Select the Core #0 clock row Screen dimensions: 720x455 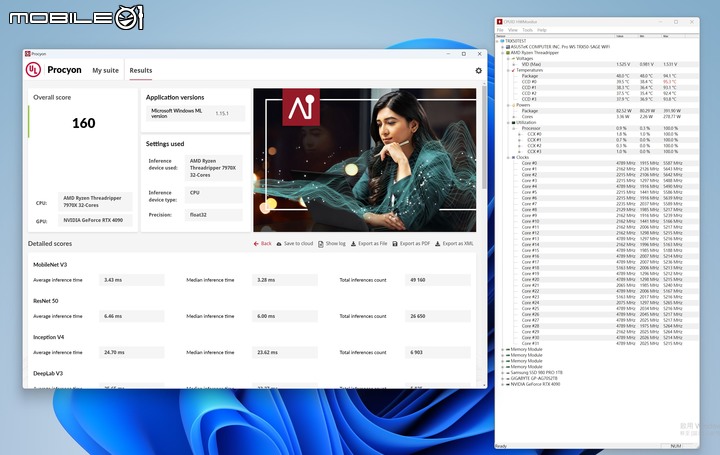(597, 163)
